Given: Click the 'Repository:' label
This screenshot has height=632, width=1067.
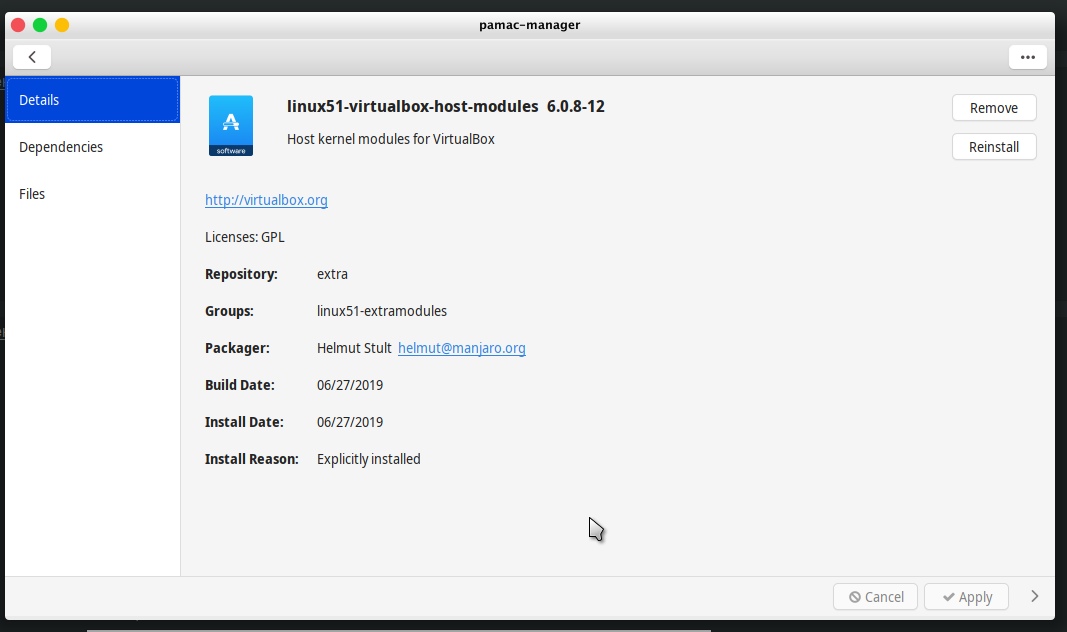Looking at the screenshot, I should click(x=241, y=274).
